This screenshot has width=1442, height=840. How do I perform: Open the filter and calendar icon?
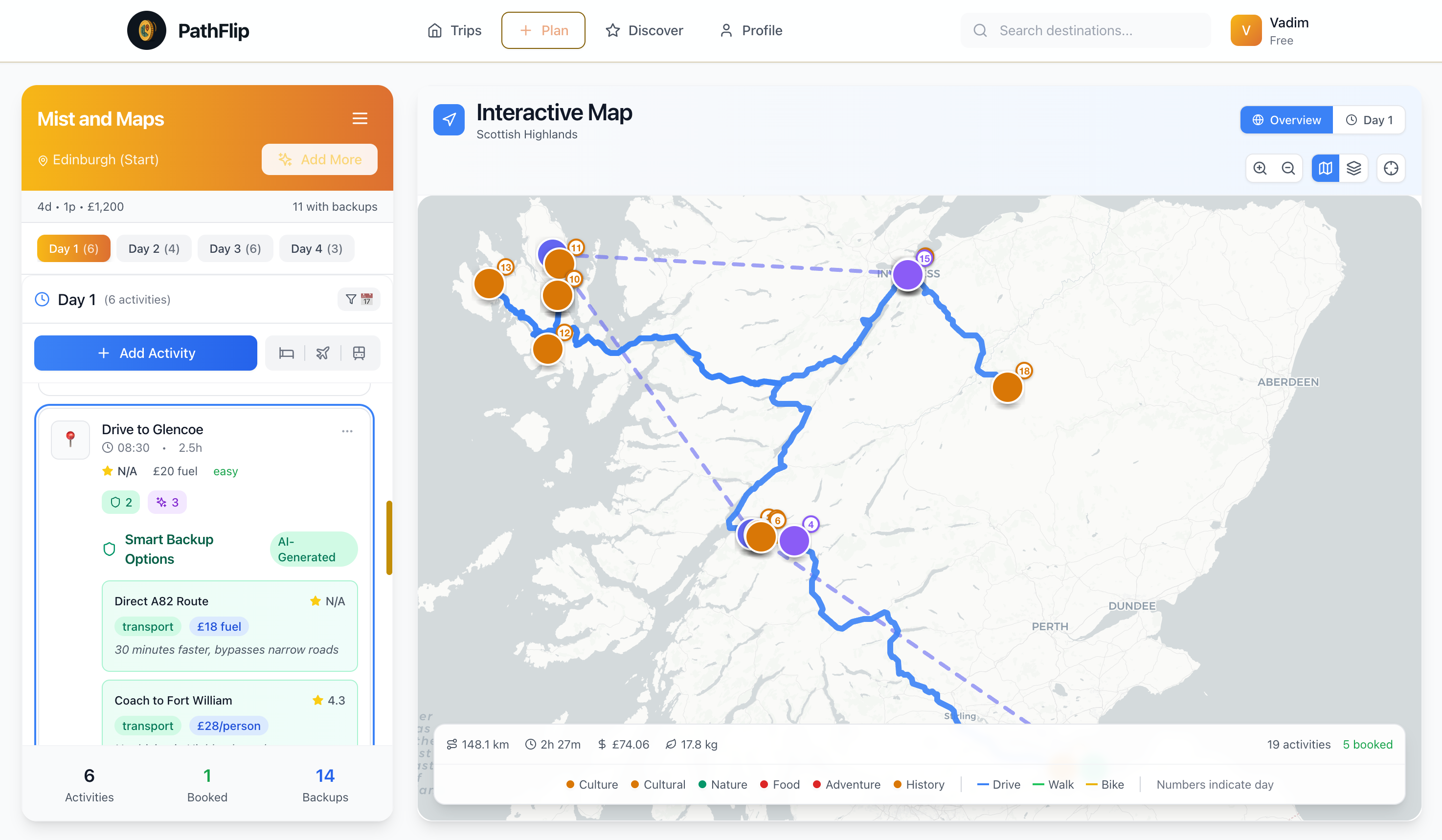tap(359, 299)
